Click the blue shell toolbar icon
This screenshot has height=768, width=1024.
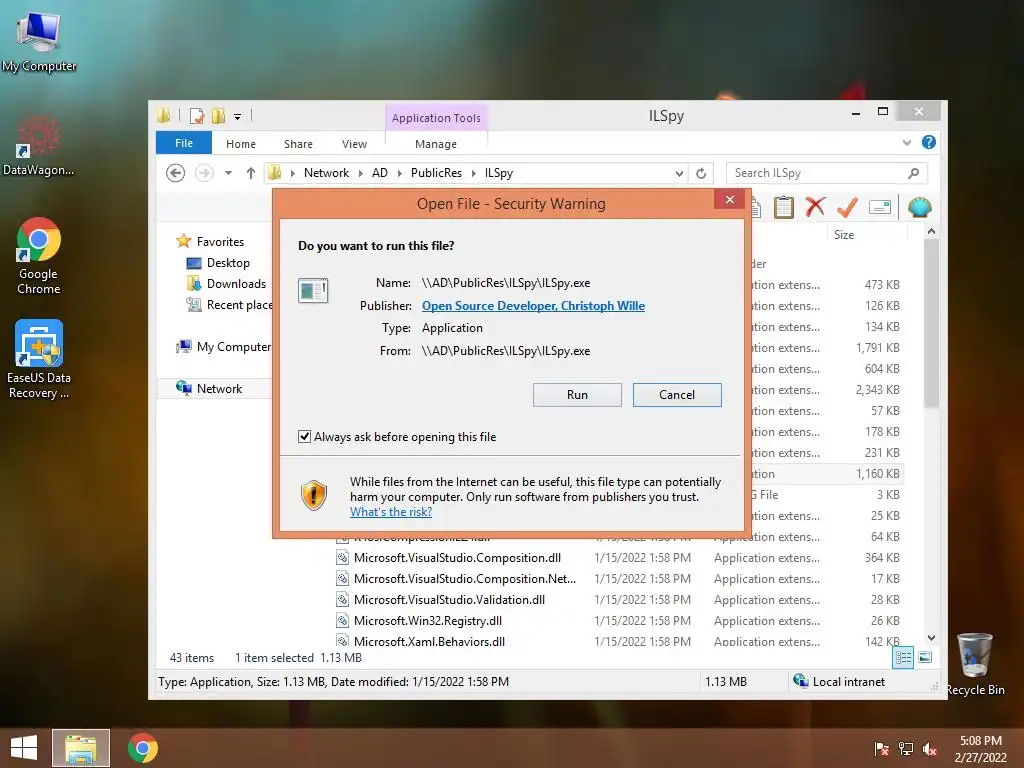[x=920, y=207]
